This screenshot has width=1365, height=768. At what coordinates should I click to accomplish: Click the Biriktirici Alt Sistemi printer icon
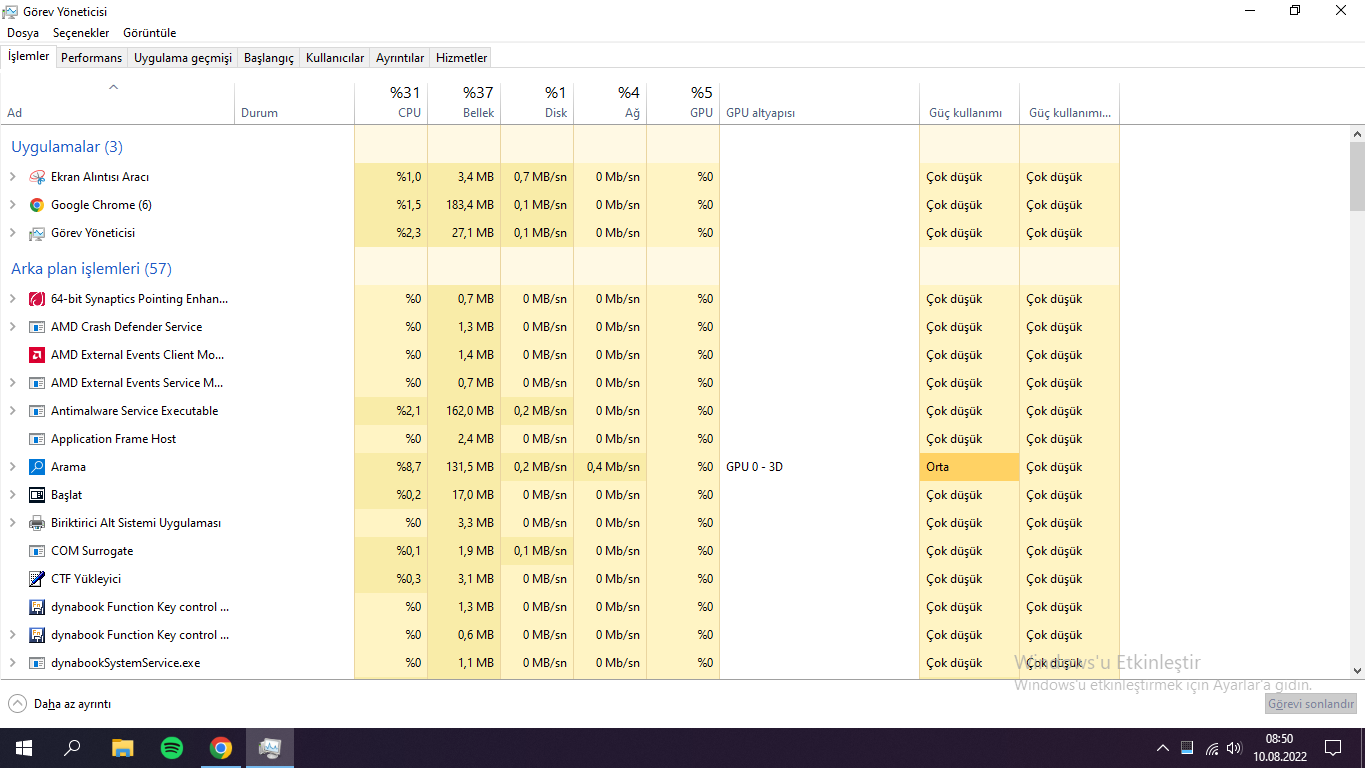click(37, 523)
